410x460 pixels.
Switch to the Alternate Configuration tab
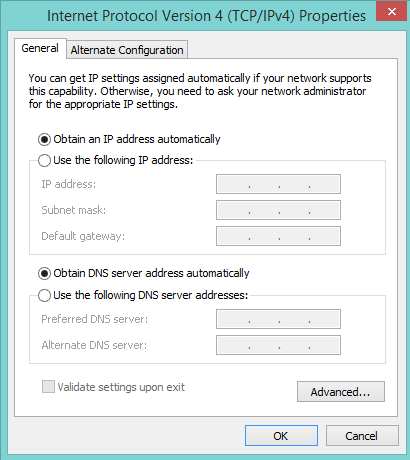[x=127, y=50]
